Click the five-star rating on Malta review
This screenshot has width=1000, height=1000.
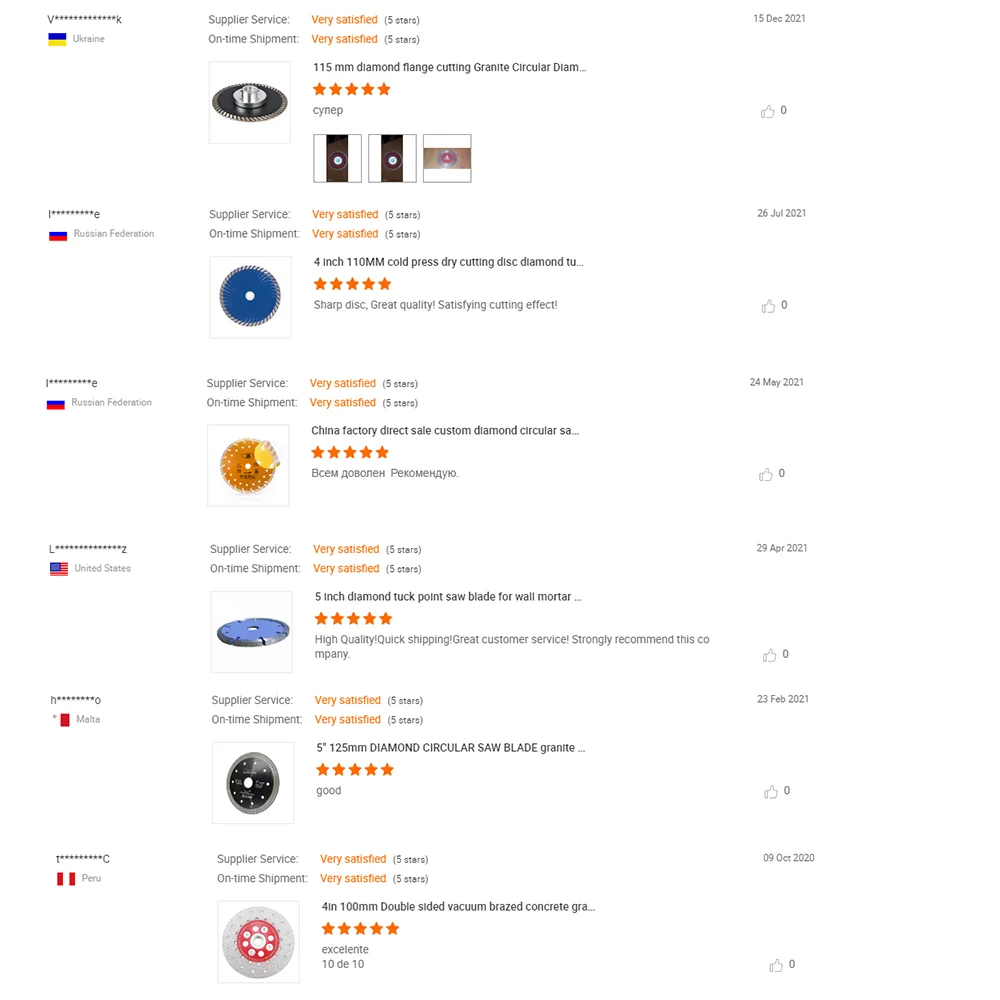[355, 770]
